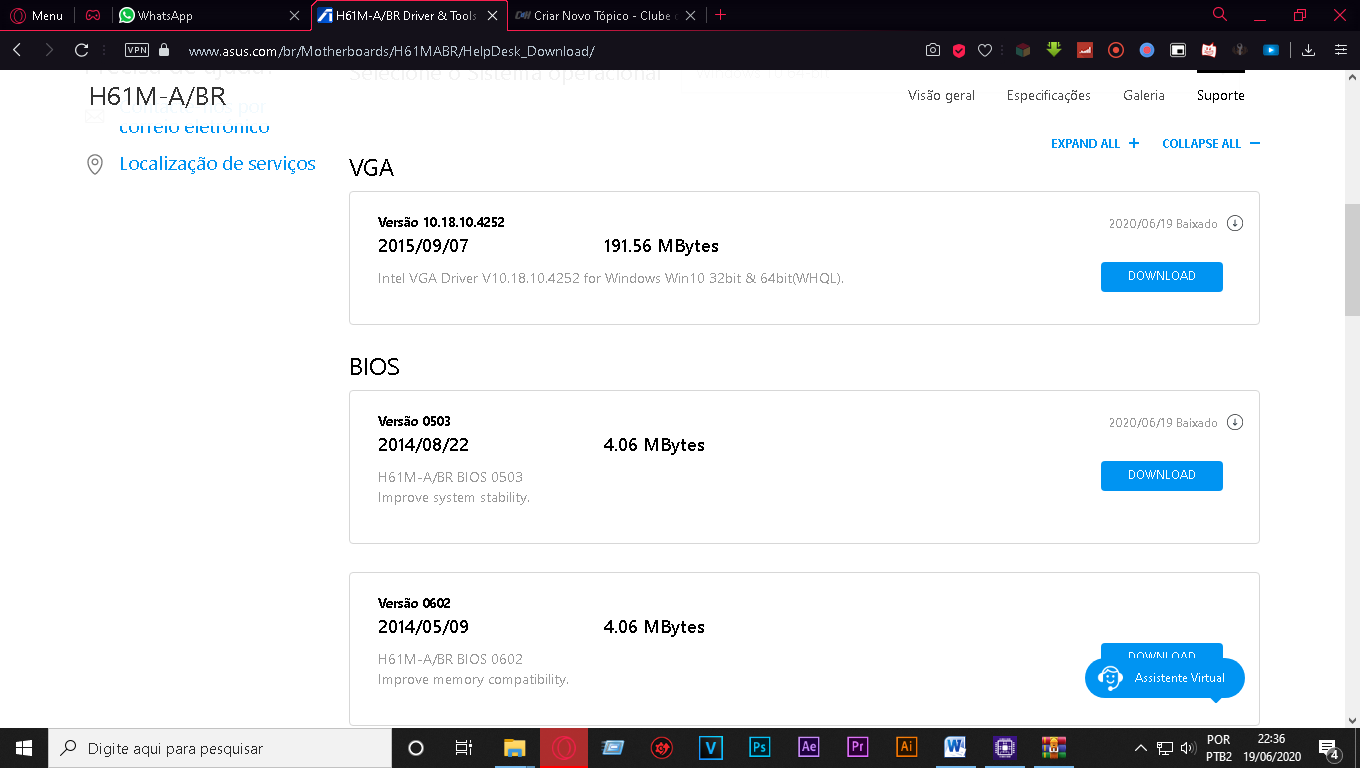Click the red circle record extension

[1116, 50]
